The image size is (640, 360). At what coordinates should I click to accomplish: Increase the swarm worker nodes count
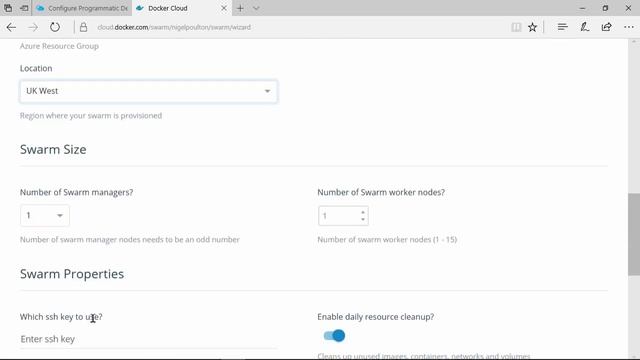tap(362, 212)
